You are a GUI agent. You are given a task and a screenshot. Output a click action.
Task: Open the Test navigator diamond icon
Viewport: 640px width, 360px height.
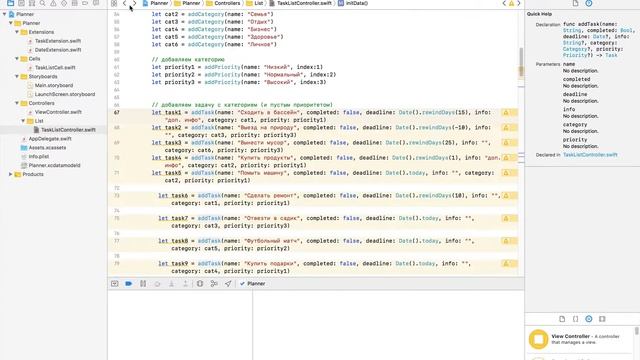pos(64,3)
